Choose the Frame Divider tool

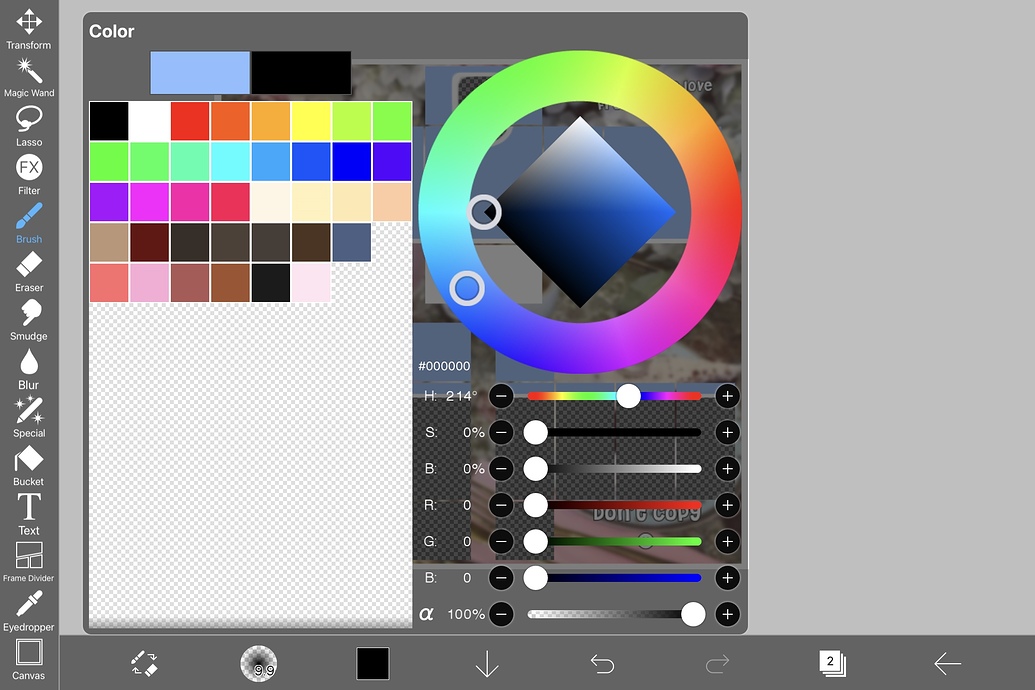[29, 558]
